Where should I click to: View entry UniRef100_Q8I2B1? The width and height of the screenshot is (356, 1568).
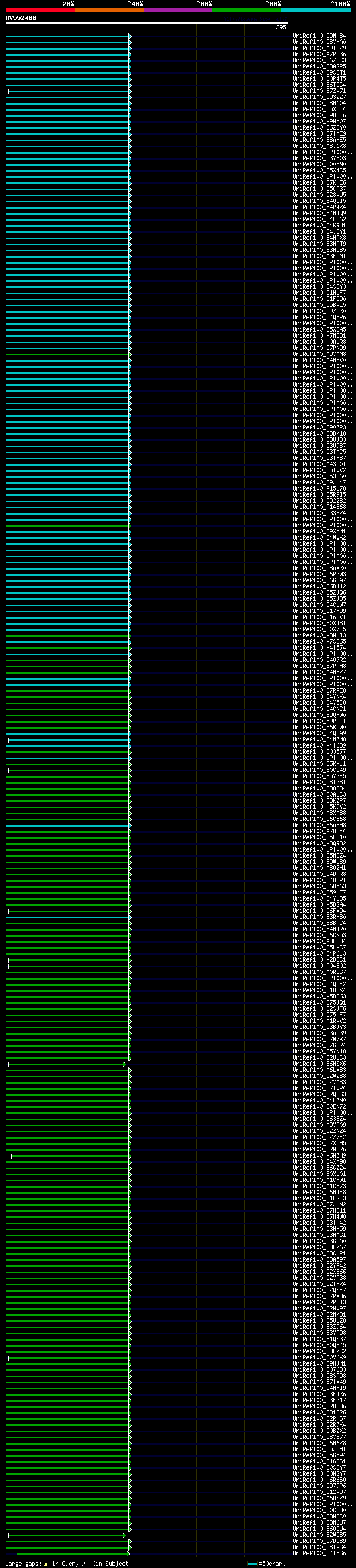pyautogui.click(x=319, y=782)
